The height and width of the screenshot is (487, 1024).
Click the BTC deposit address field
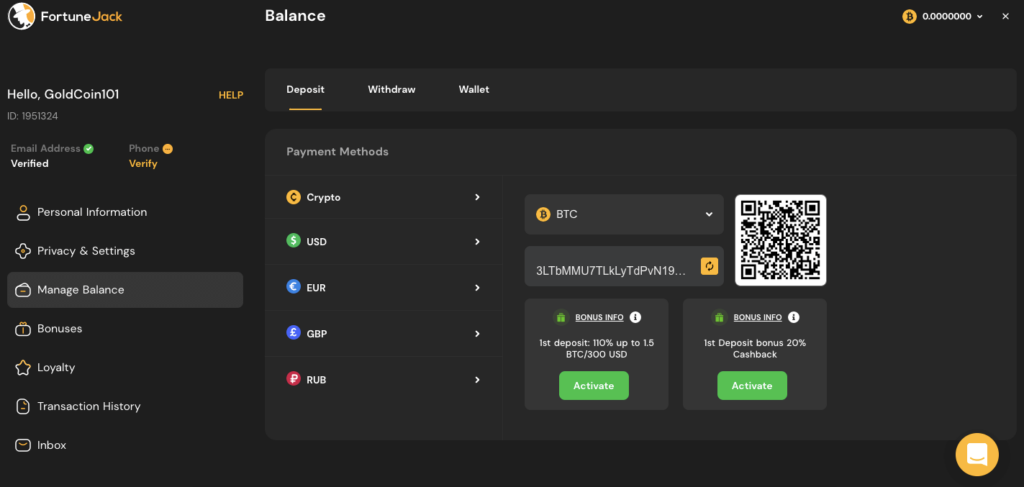point(624,266)
